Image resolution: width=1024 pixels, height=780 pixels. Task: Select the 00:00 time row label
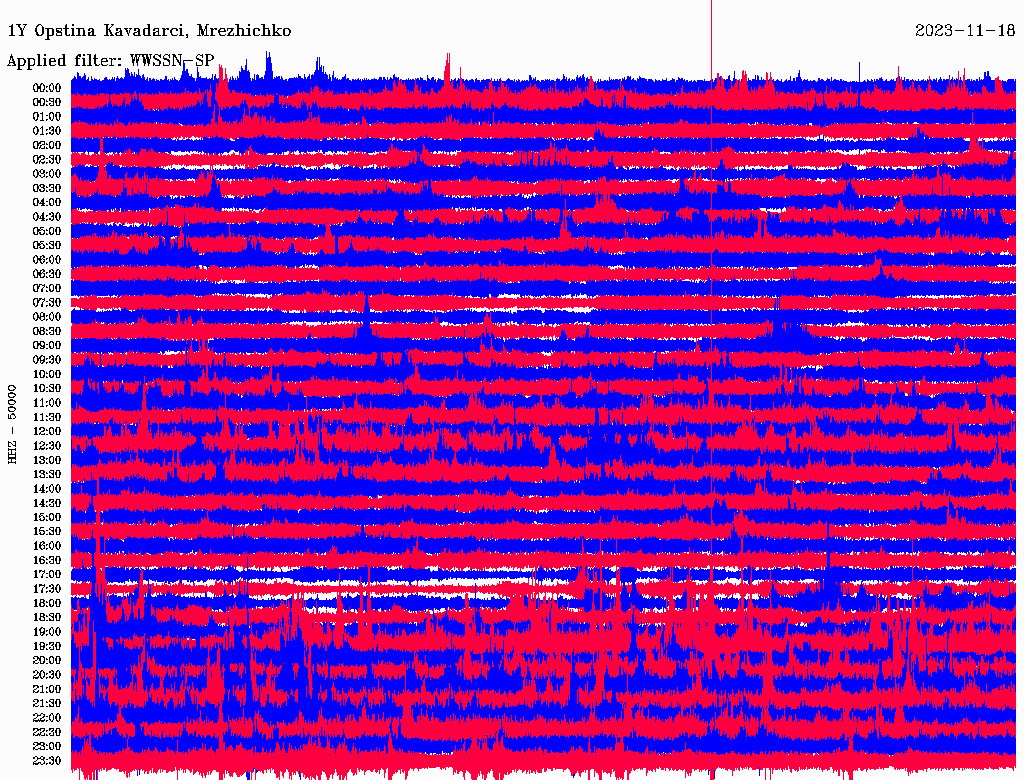[47, 88]
